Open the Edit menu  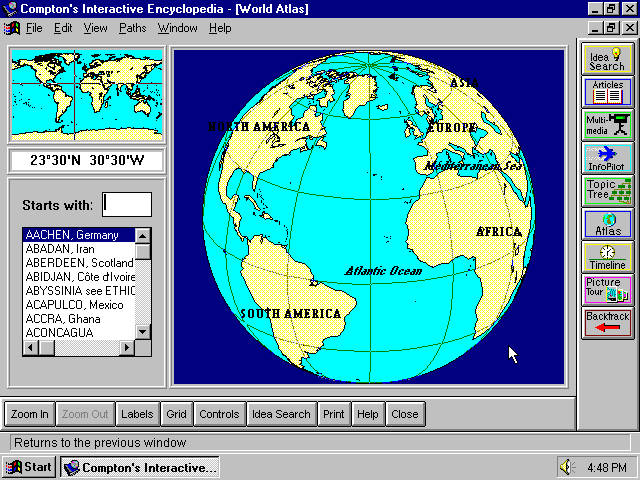[63, 28]
